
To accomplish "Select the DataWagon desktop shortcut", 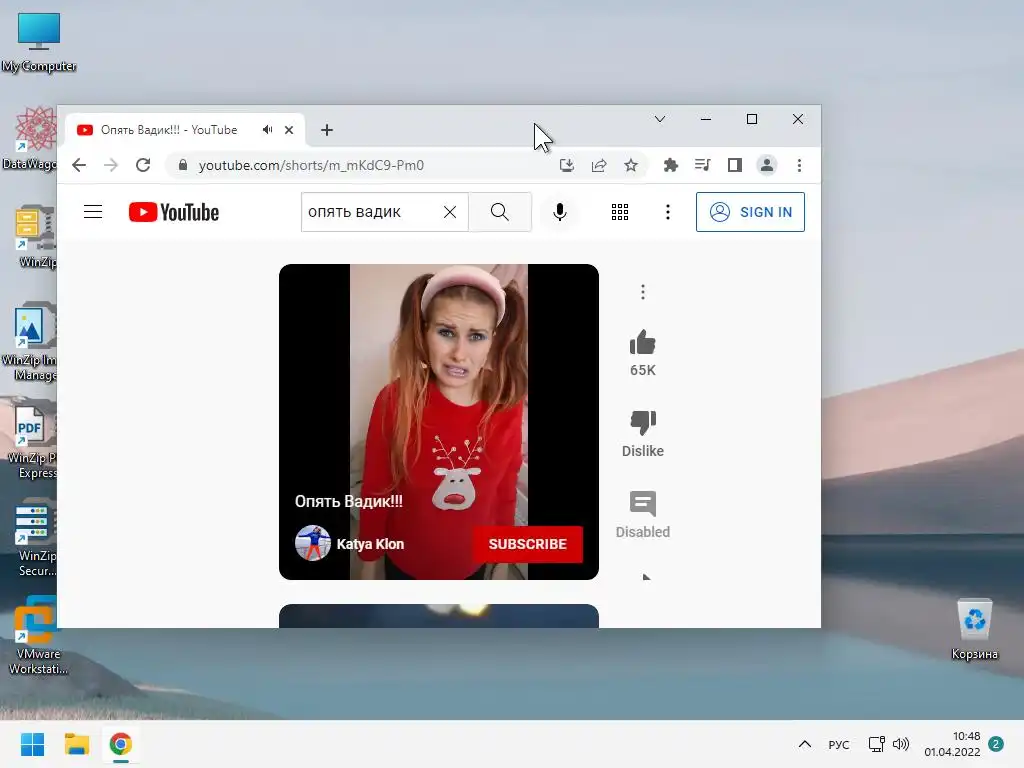I will pos(30,138).
